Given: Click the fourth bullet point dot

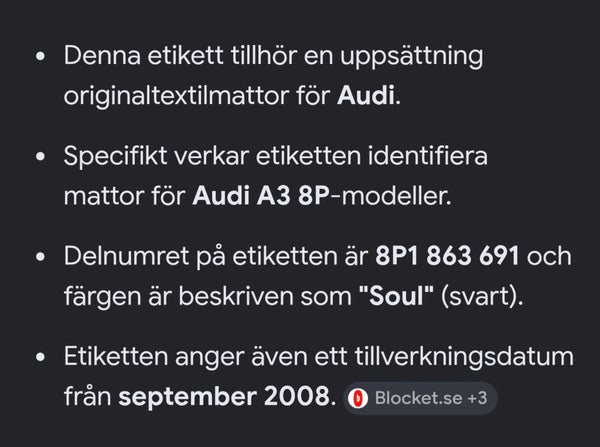Looking at the screenshot, I should 40,357.
